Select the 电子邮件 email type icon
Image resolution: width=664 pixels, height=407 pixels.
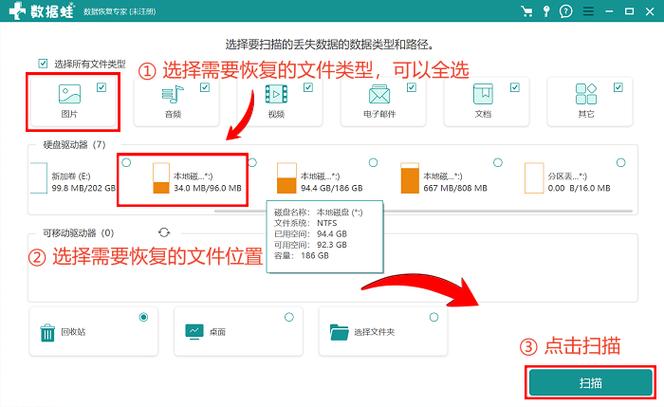click(x=379, y=94)
